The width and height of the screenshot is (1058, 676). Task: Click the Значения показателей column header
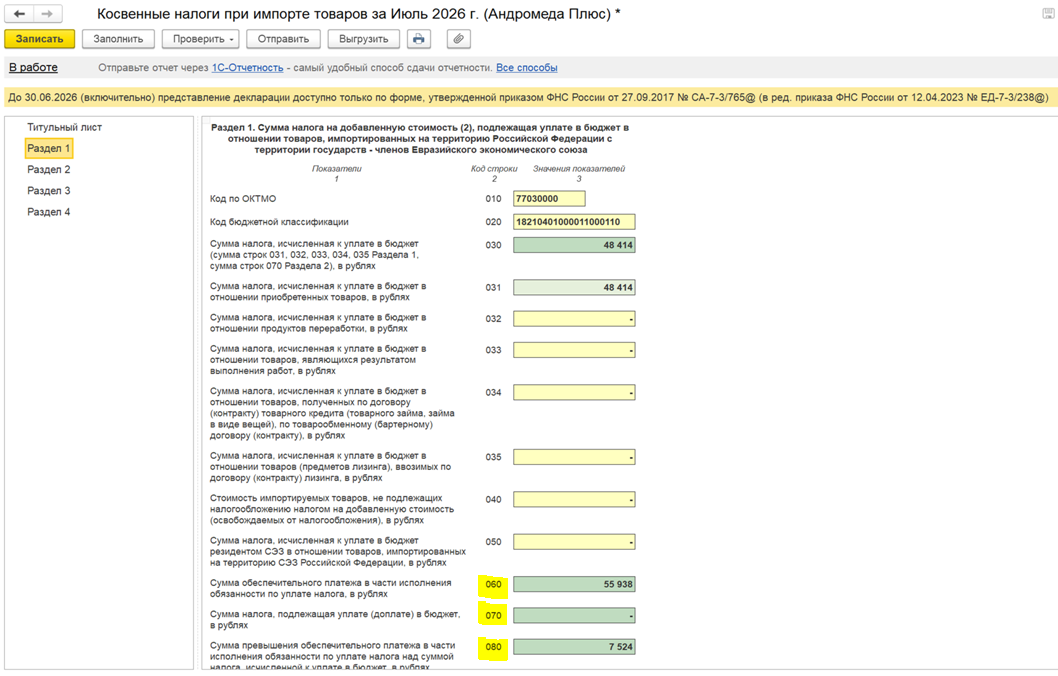[579, 169]
